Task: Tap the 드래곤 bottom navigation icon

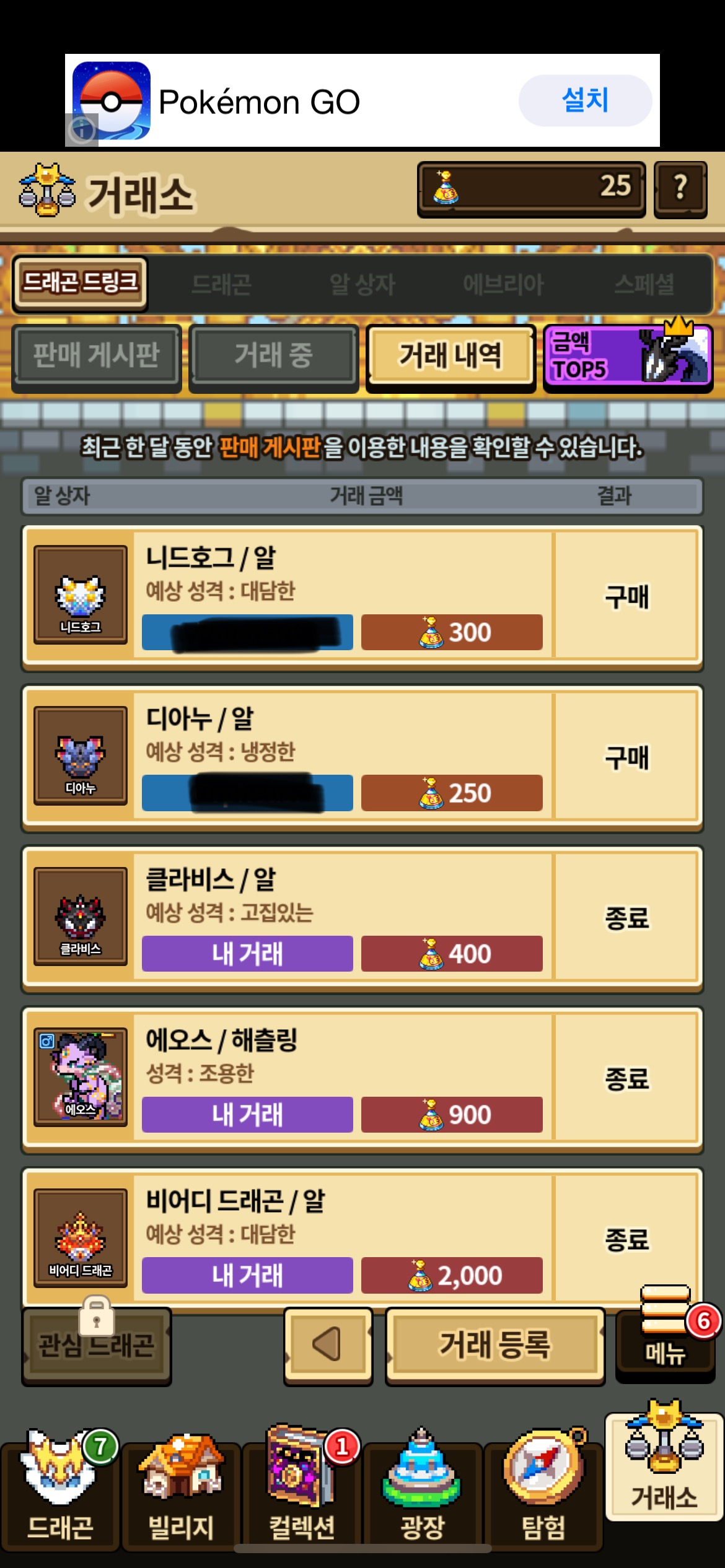Action: point(59,1489)
